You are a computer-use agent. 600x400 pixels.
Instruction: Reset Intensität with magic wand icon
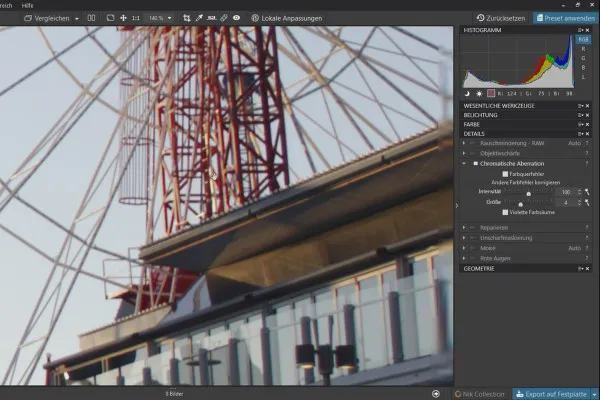[x=587, y=192]
